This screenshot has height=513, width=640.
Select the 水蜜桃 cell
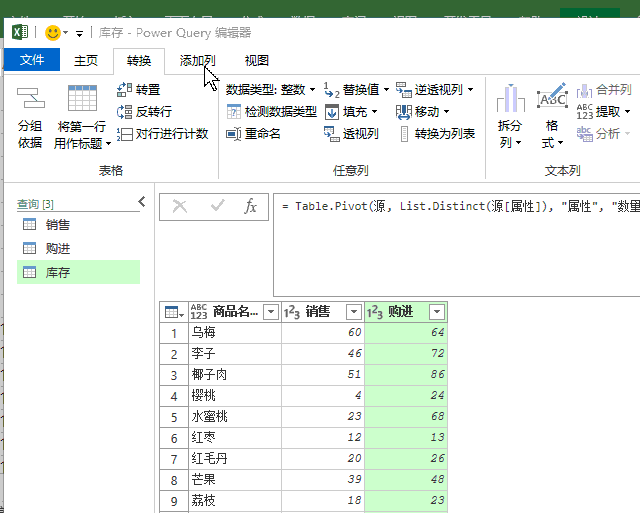point(235,417)
